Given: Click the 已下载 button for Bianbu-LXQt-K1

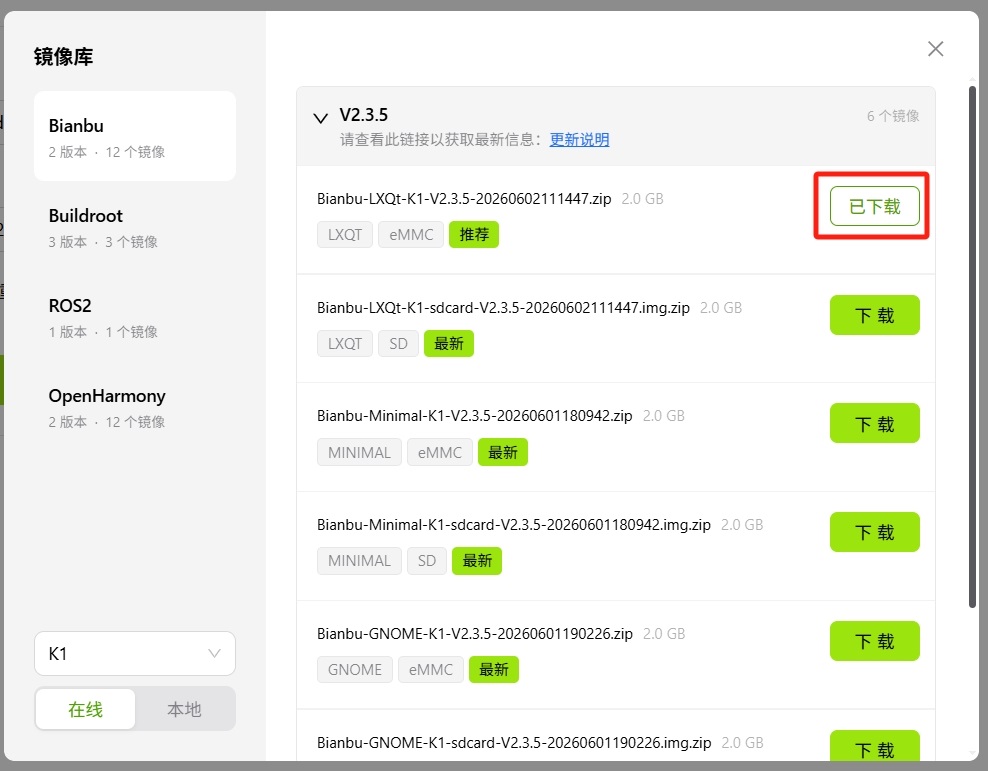Looking at the screenshot, I should (x=875, y=206).
